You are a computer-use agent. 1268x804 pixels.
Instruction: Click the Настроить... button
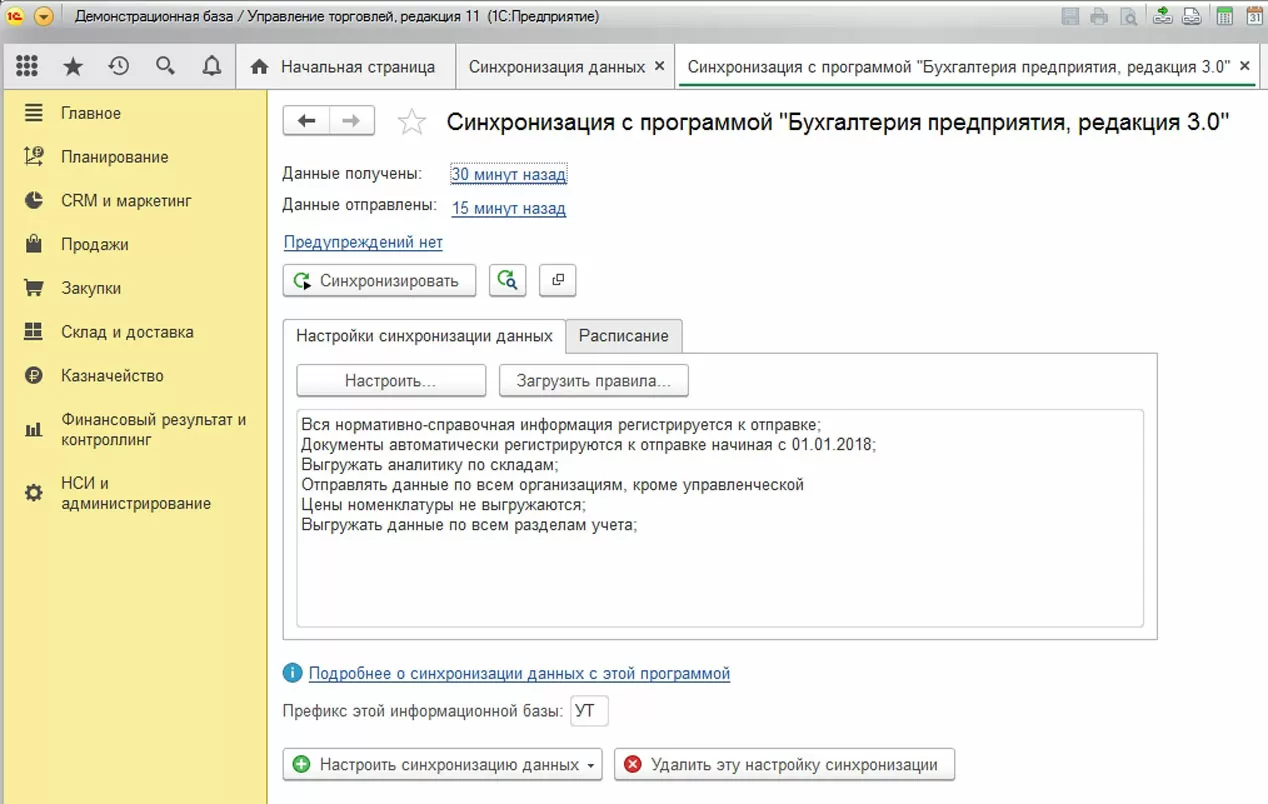(x=391, y=381)
